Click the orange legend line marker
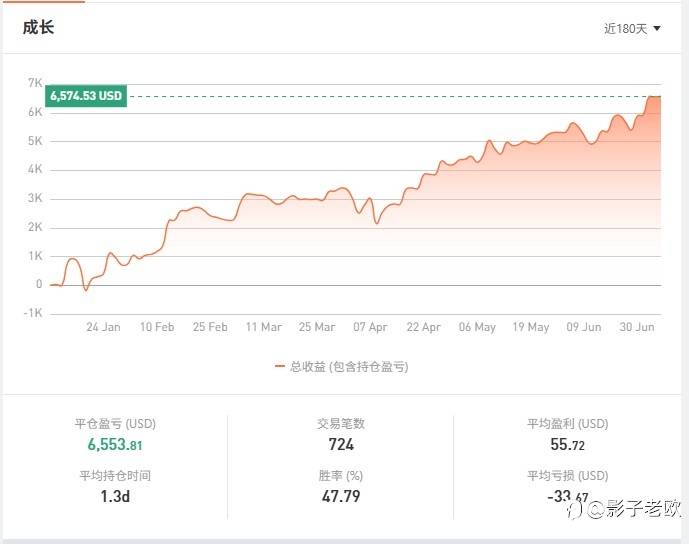The height and width of the screenshot is (544, 689). [x=280, y=366]
